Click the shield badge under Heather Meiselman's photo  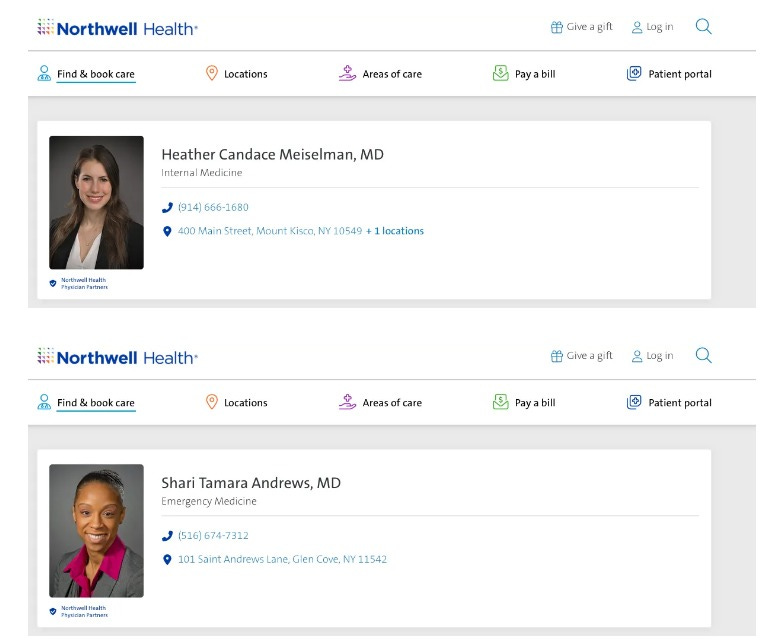[x=53, y=283]
